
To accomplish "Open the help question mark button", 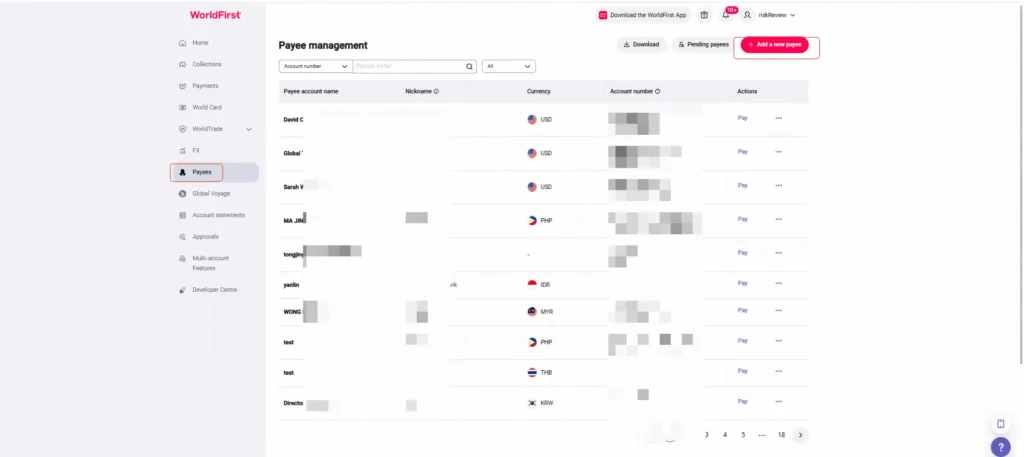I will coord(1000,447).
